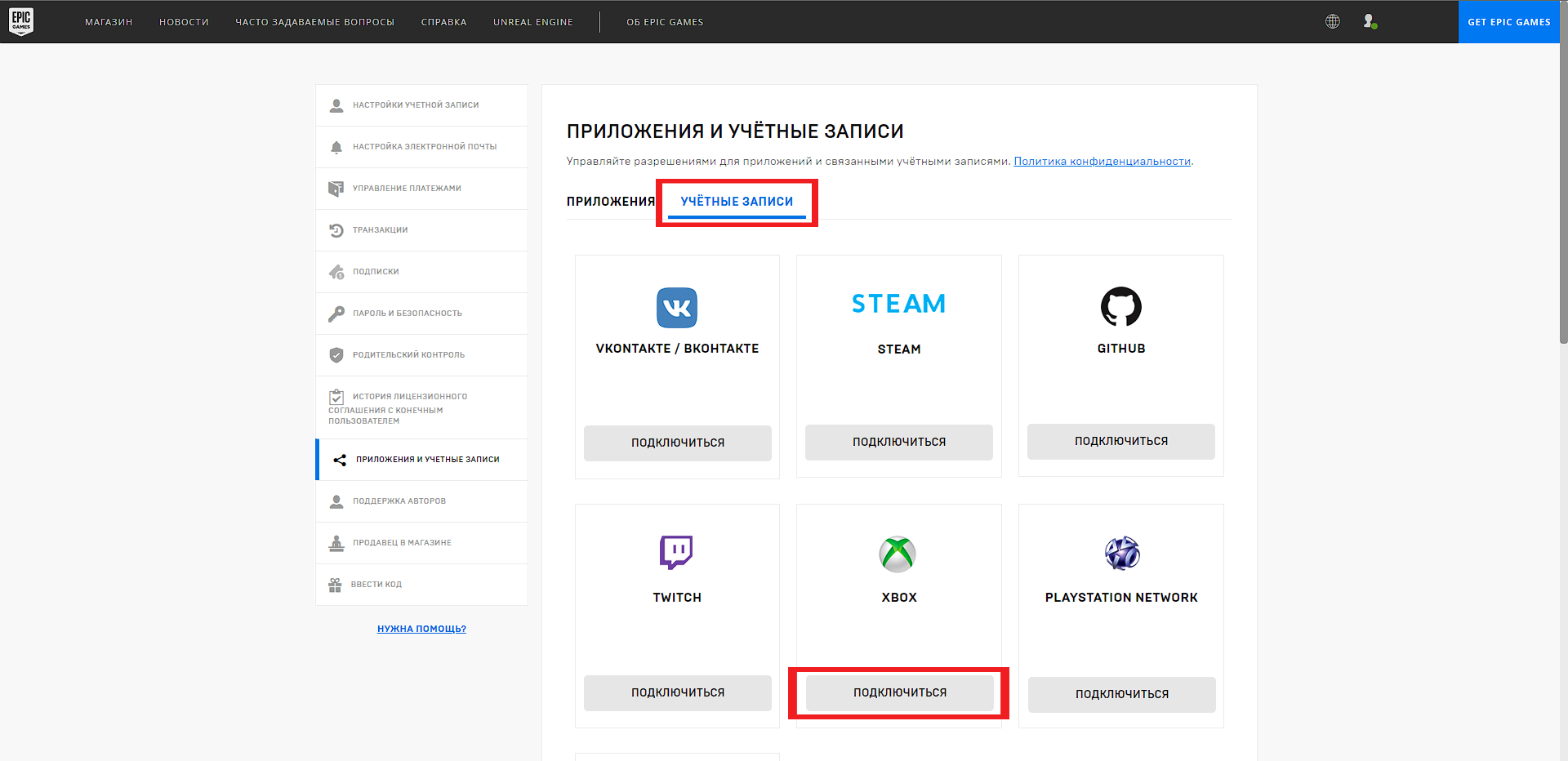Click the PLAYSTATION NETWORK card title
Image resolution: width=1568 pixels, height=761 pixels.
tap(1121, 598)
